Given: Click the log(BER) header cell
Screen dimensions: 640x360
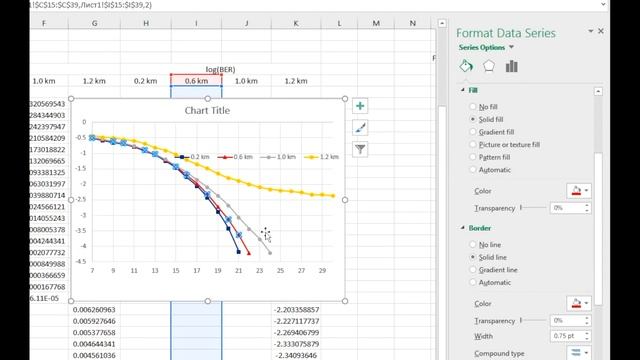Looking at the screenshot, I should pyautogui.click(x=220, y=69).
